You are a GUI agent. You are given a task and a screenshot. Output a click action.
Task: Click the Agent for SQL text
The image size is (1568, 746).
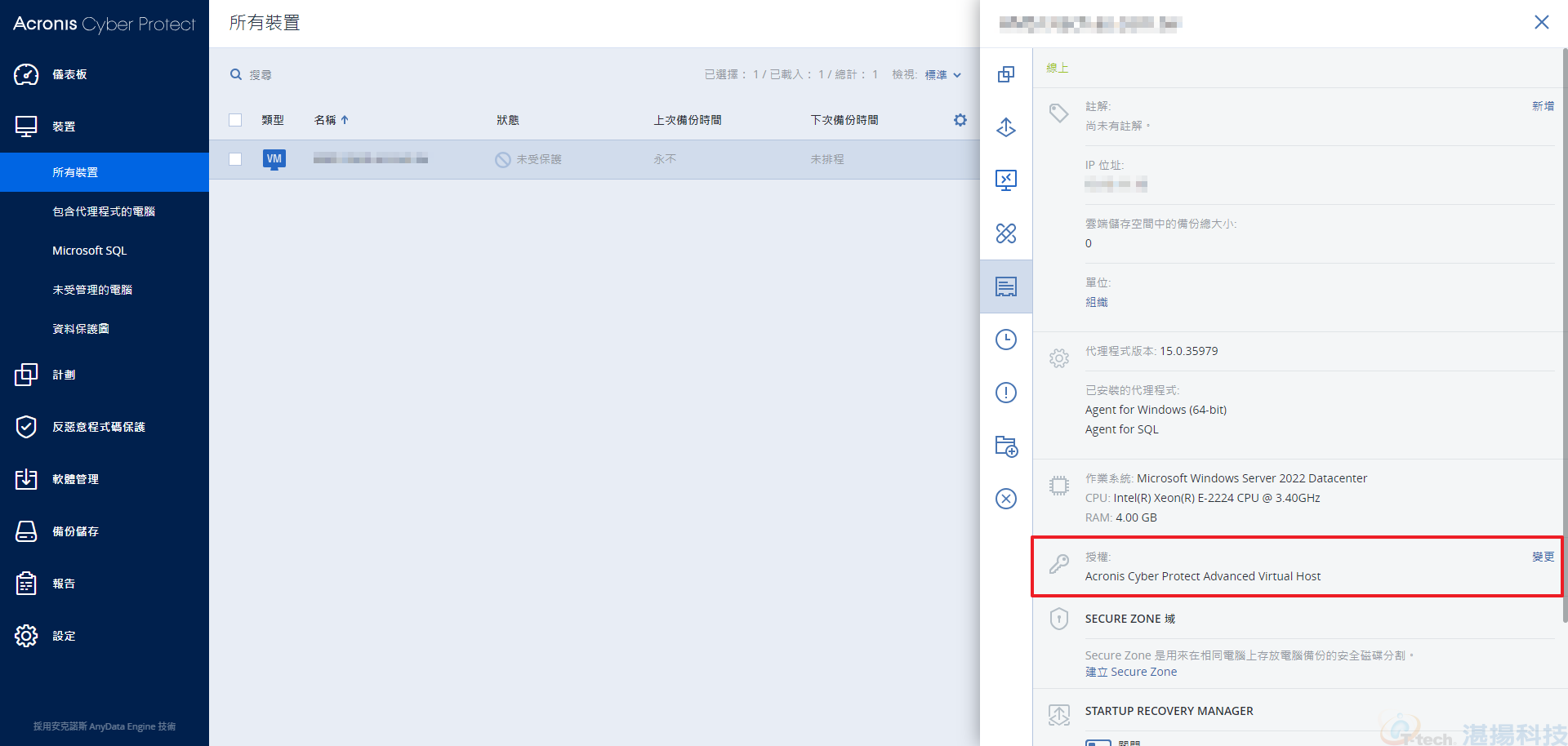click(1121, 429)
